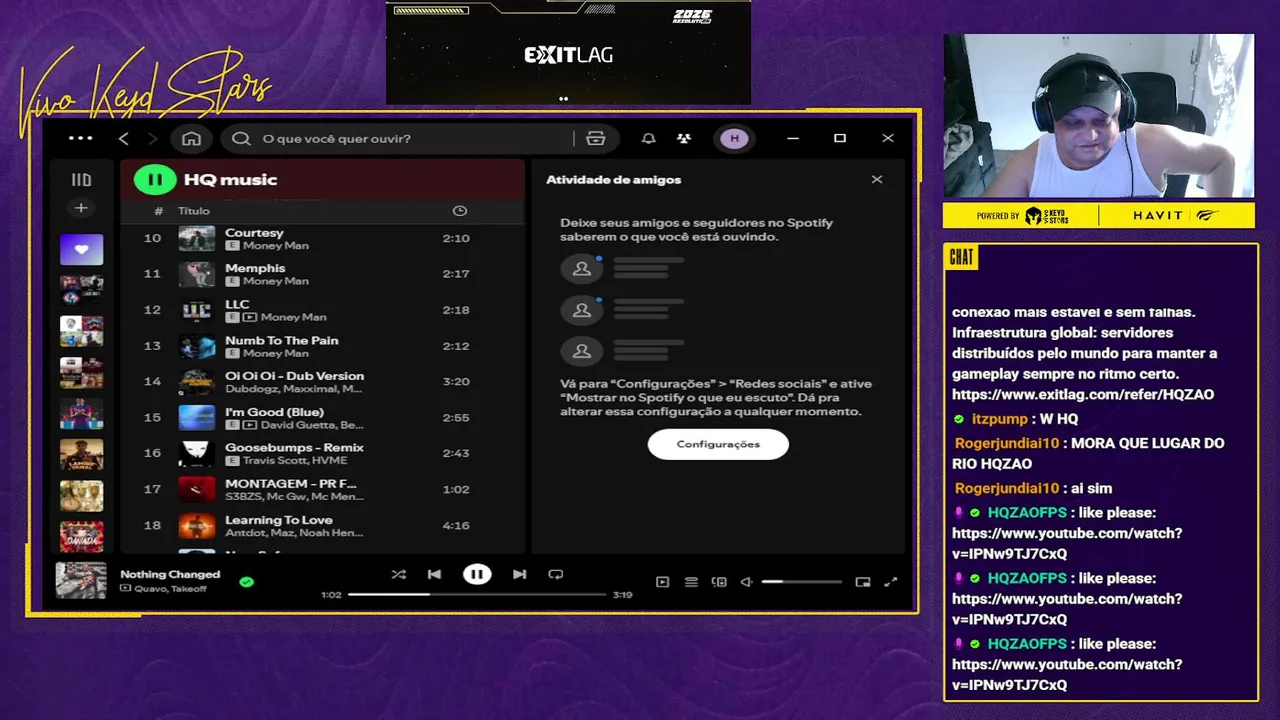Open the Connect to a device icon
This screenshot has height=720, width=1280.
pyautogui.click(x=719, y=582)
